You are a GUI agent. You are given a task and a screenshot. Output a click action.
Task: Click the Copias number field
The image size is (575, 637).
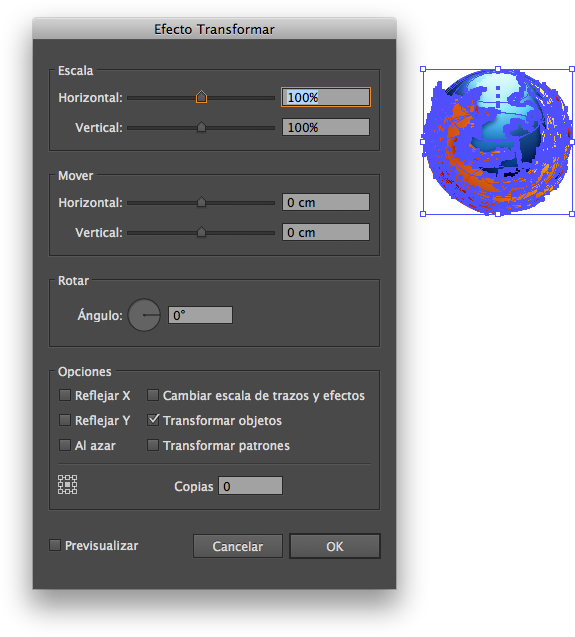click(250, 486)
